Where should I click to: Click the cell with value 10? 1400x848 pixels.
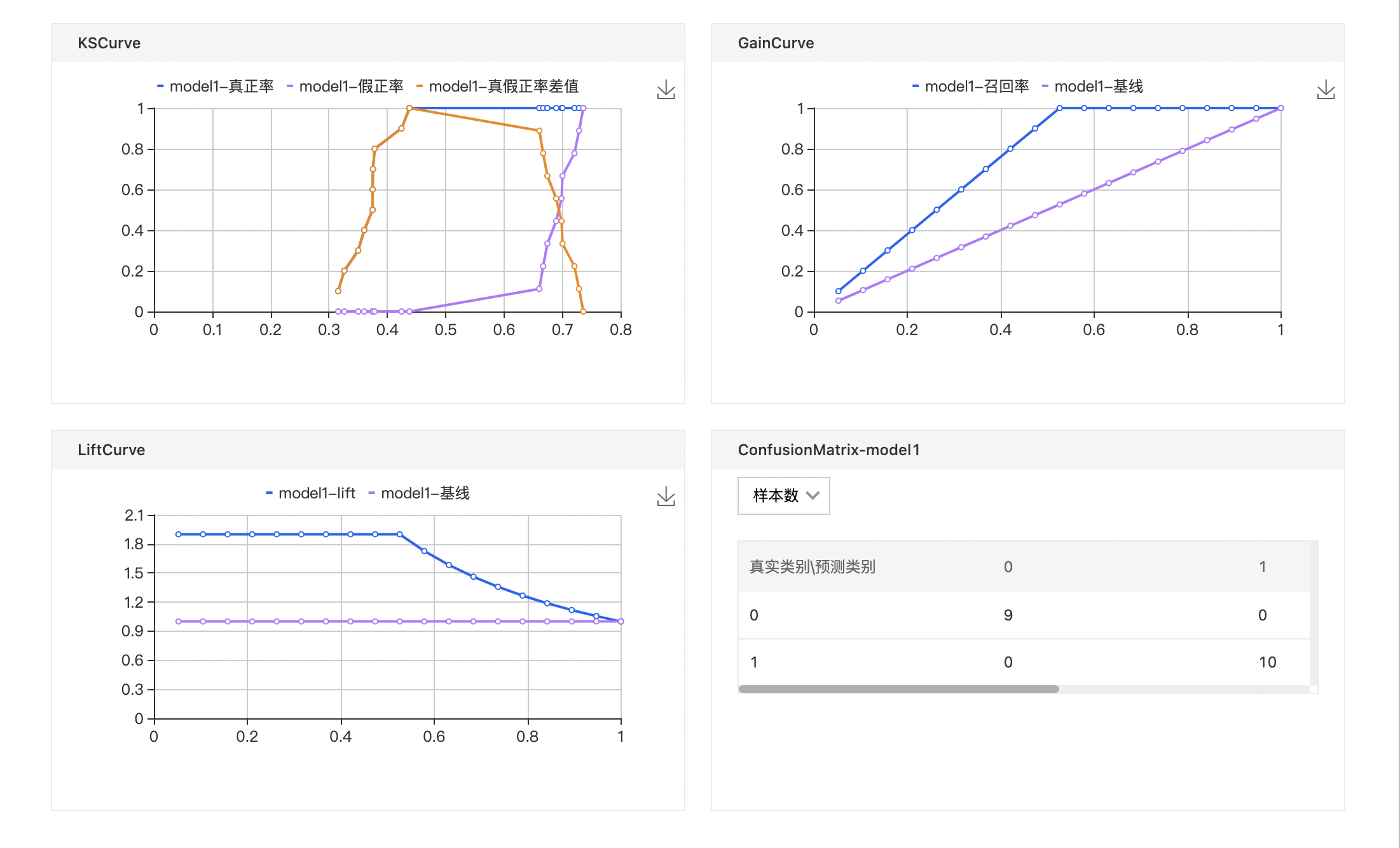pyautogui.click(x=1267, y=662)
